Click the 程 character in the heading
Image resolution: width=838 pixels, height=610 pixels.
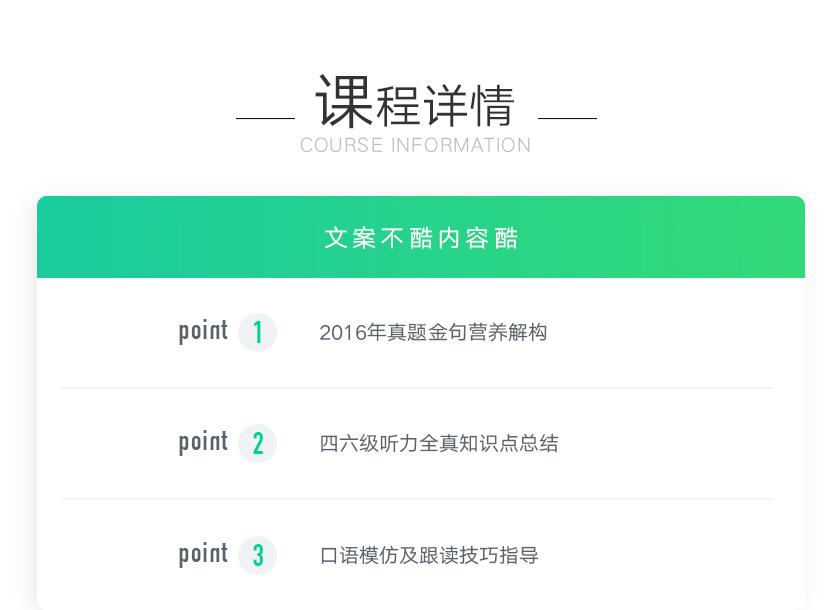click(x=398, y=106)
